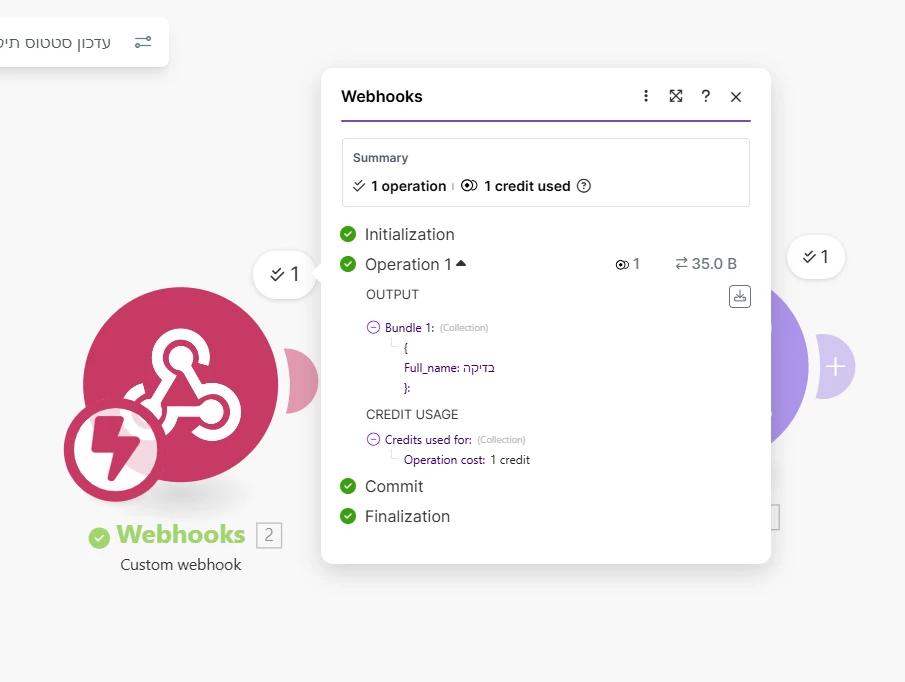Image resolution: width=905 pixels, height=682 pixels.
Task: Click the Webhooks module name label
Action: [x=181, y=534]
